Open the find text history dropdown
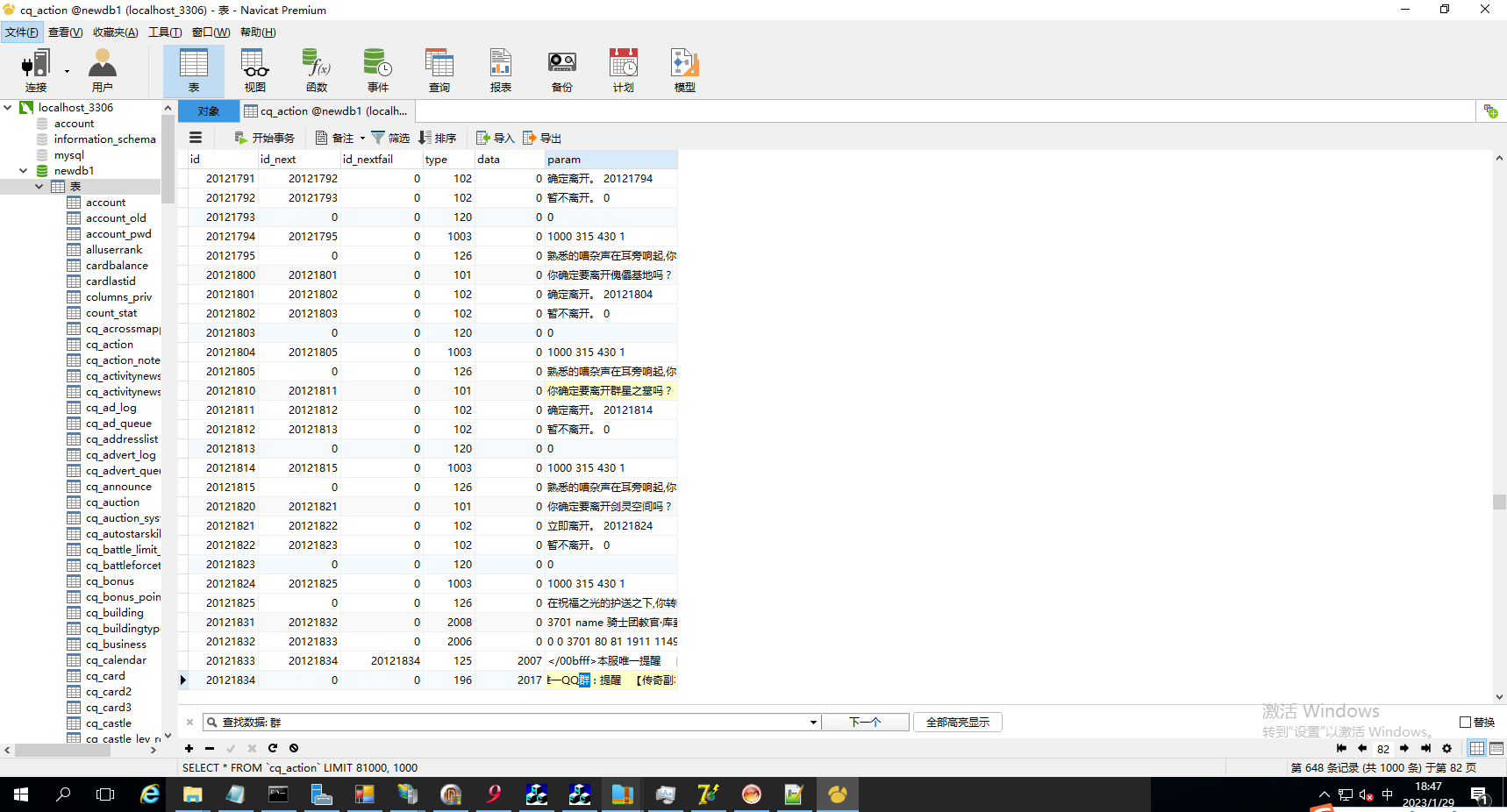This screenshot has width=1507, height=812. [813, 723]
